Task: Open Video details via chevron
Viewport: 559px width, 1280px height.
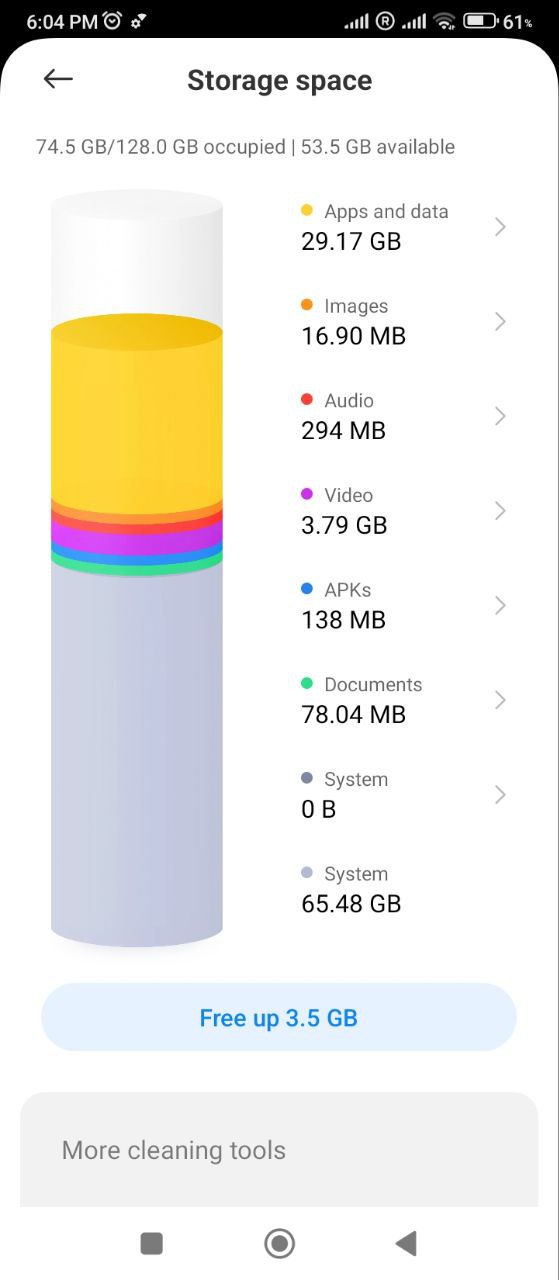Action: (500, 511)
